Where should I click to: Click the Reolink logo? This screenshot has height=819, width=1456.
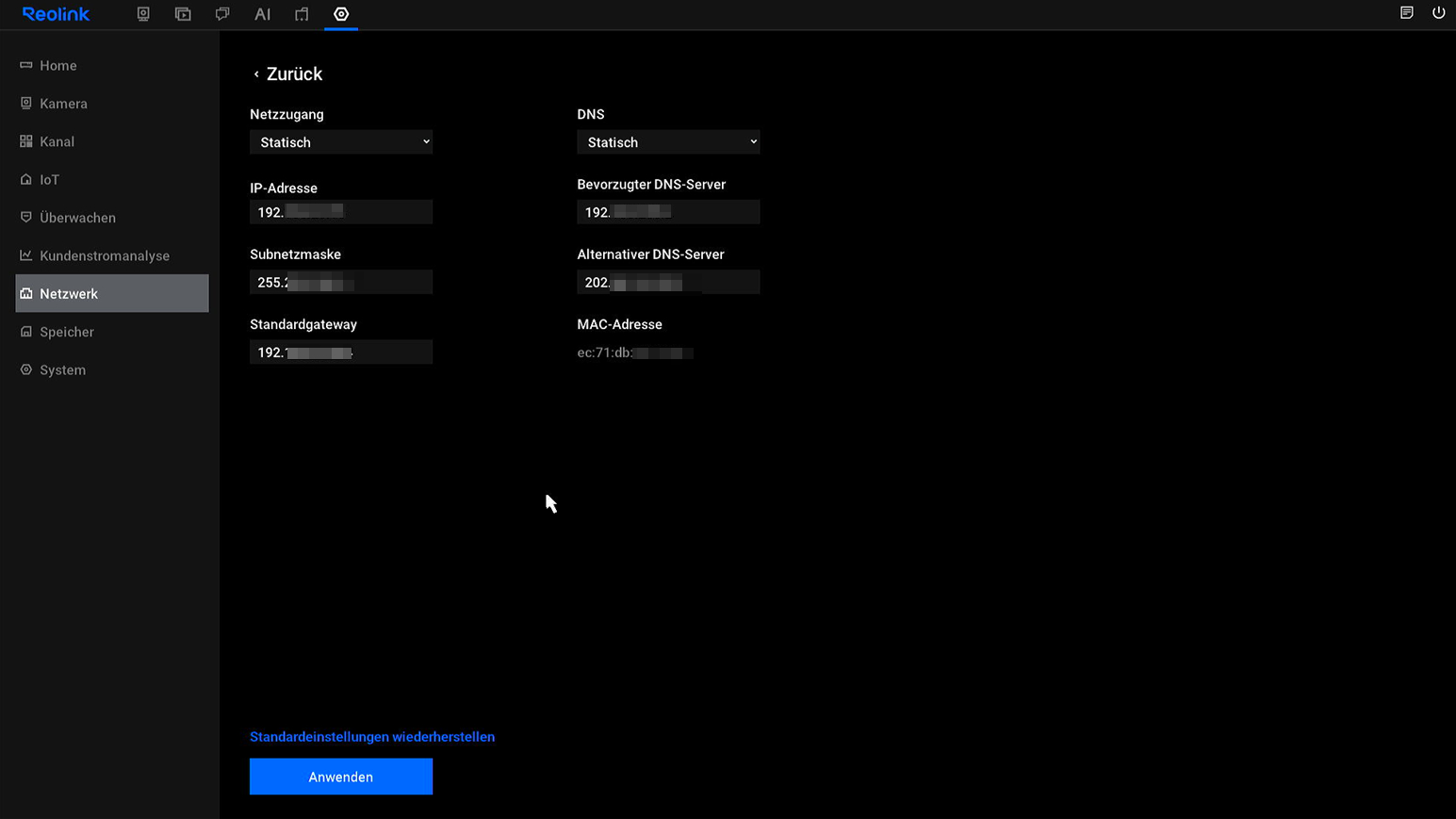[x=56, y=14]
